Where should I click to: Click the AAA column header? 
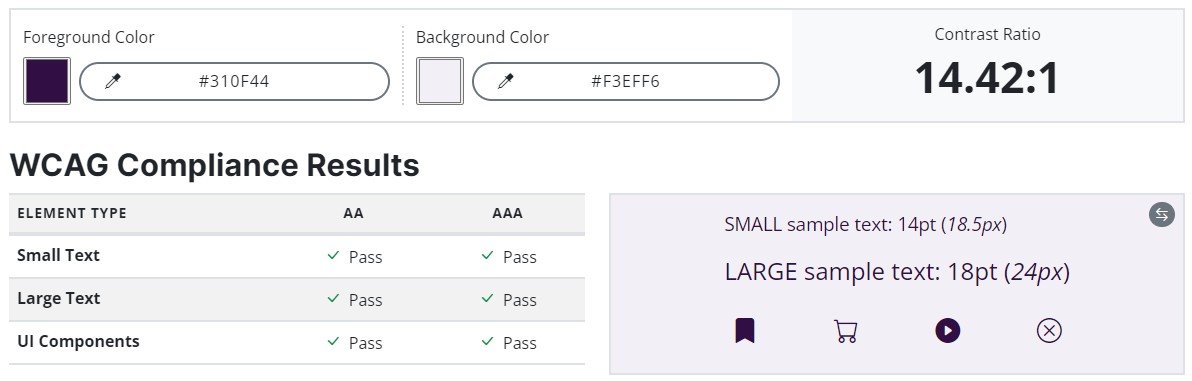pos(508,214)
